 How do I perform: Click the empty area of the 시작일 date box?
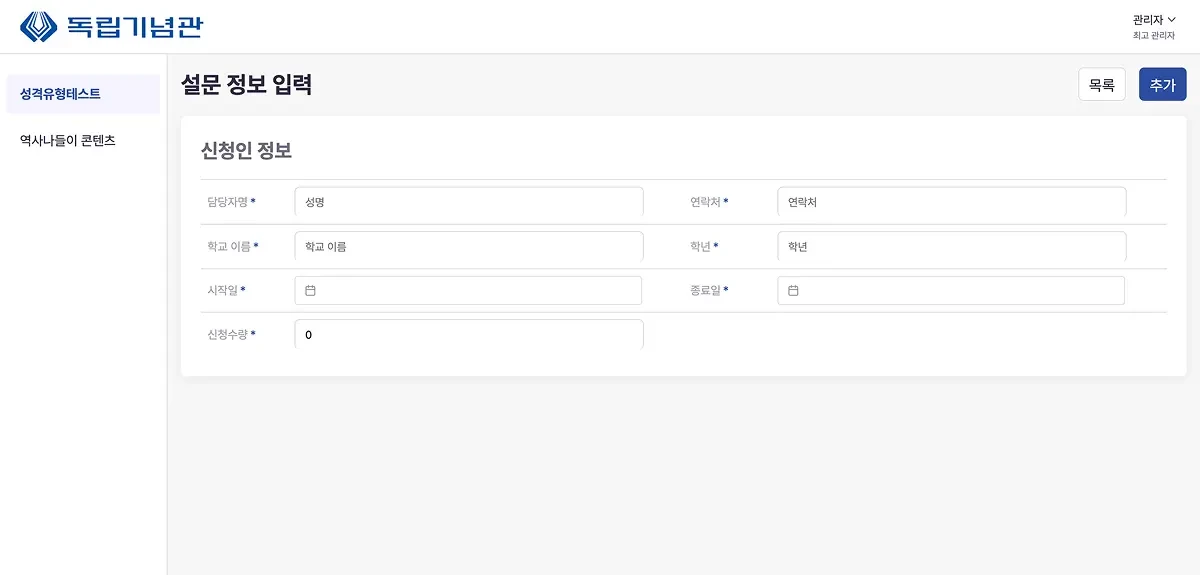[x=480, y=291]
